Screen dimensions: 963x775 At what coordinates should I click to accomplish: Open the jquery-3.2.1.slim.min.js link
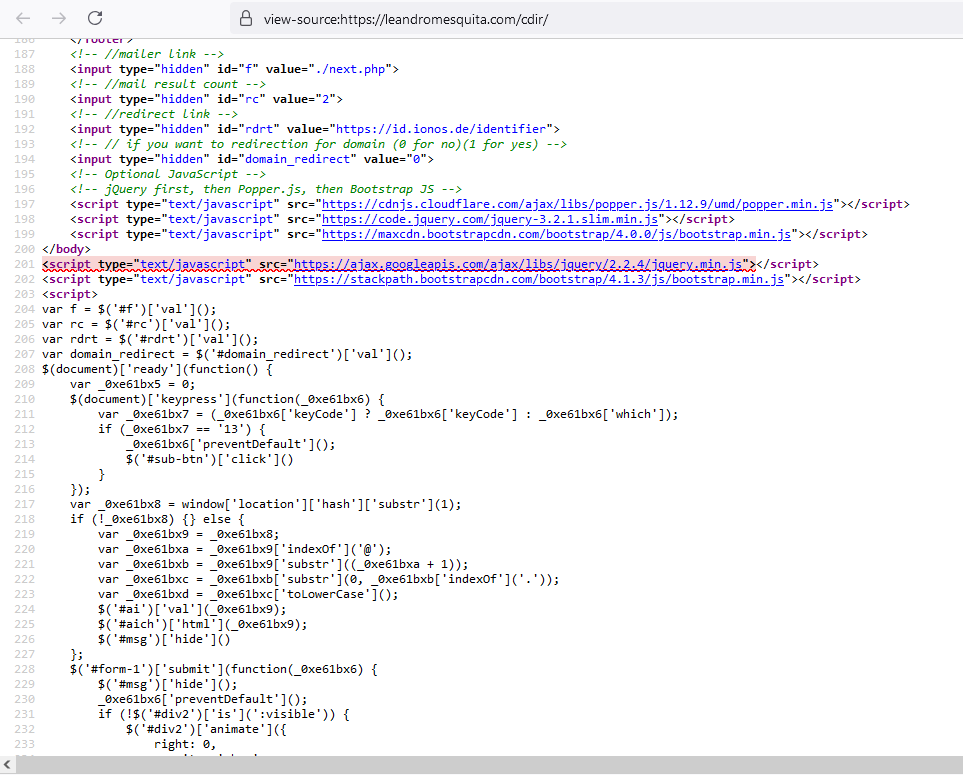pyautogui.click(x=490, y=219)
